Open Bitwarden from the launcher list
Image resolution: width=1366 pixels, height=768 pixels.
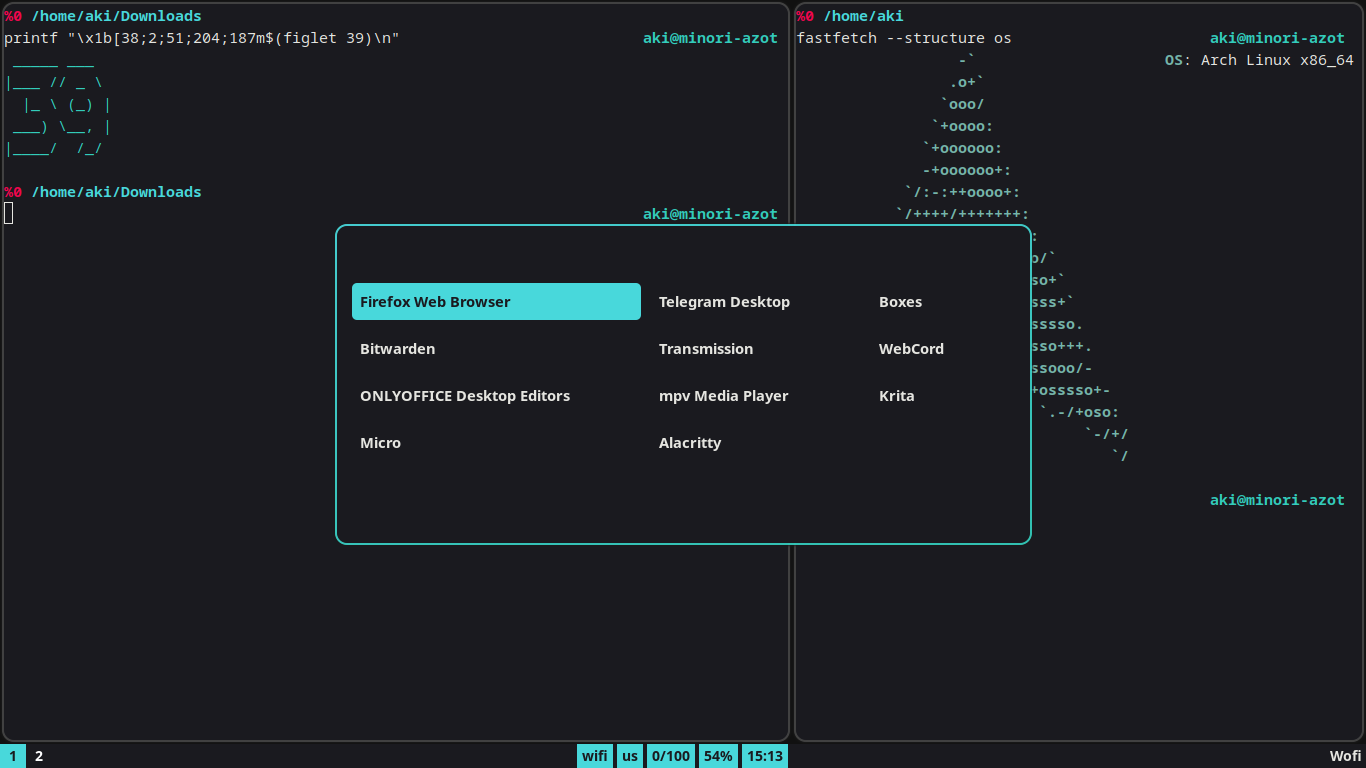point(397,349)
